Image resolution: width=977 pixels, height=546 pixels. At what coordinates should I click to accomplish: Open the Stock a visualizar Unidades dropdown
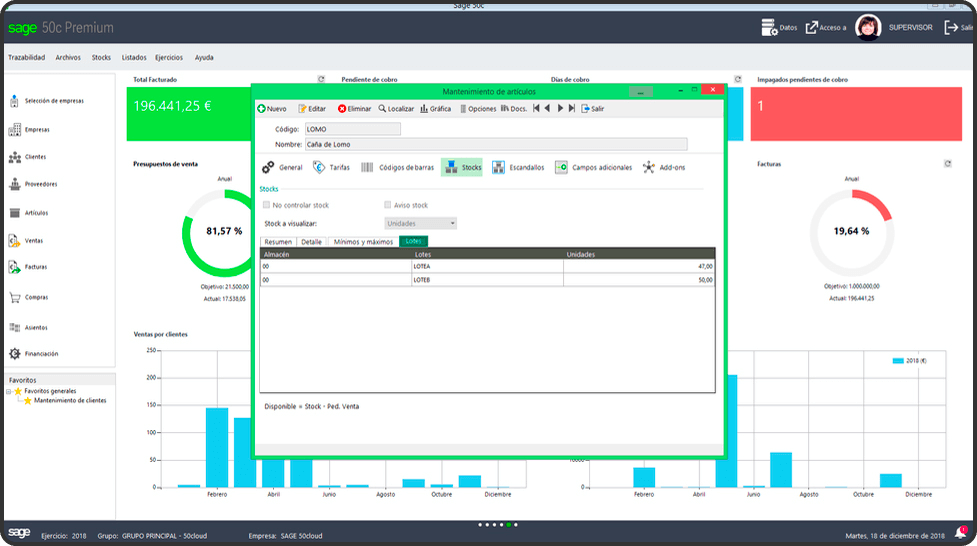coord(421,223)
